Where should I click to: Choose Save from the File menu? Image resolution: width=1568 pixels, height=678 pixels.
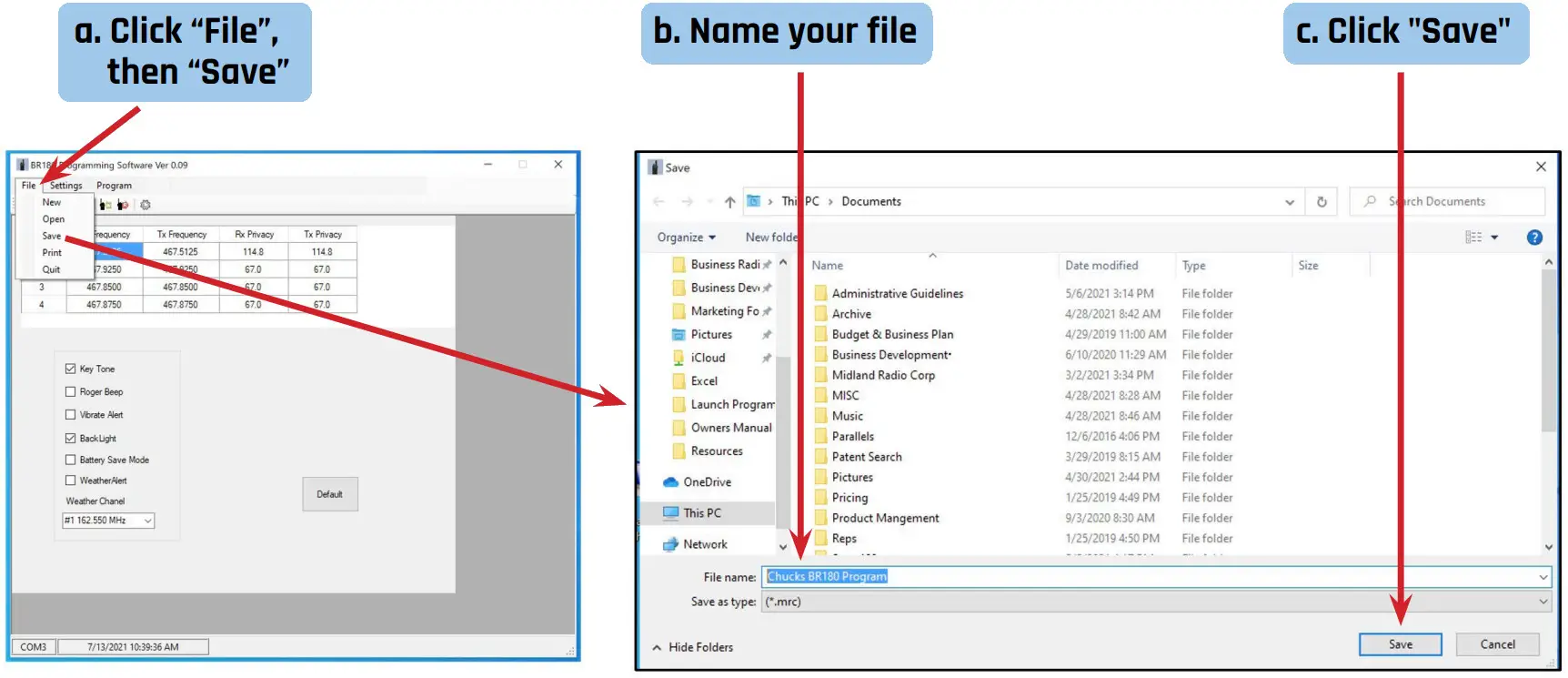point(52,236)
